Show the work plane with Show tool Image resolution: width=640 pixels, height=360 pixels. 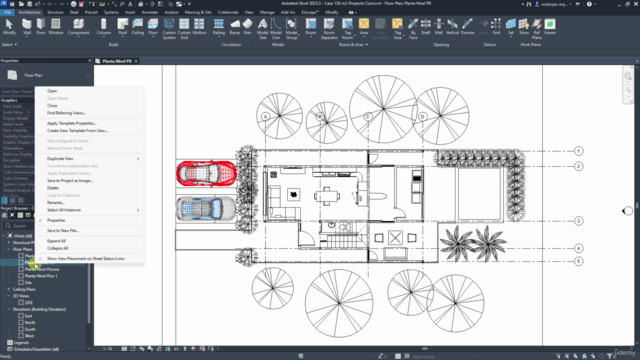524,27
